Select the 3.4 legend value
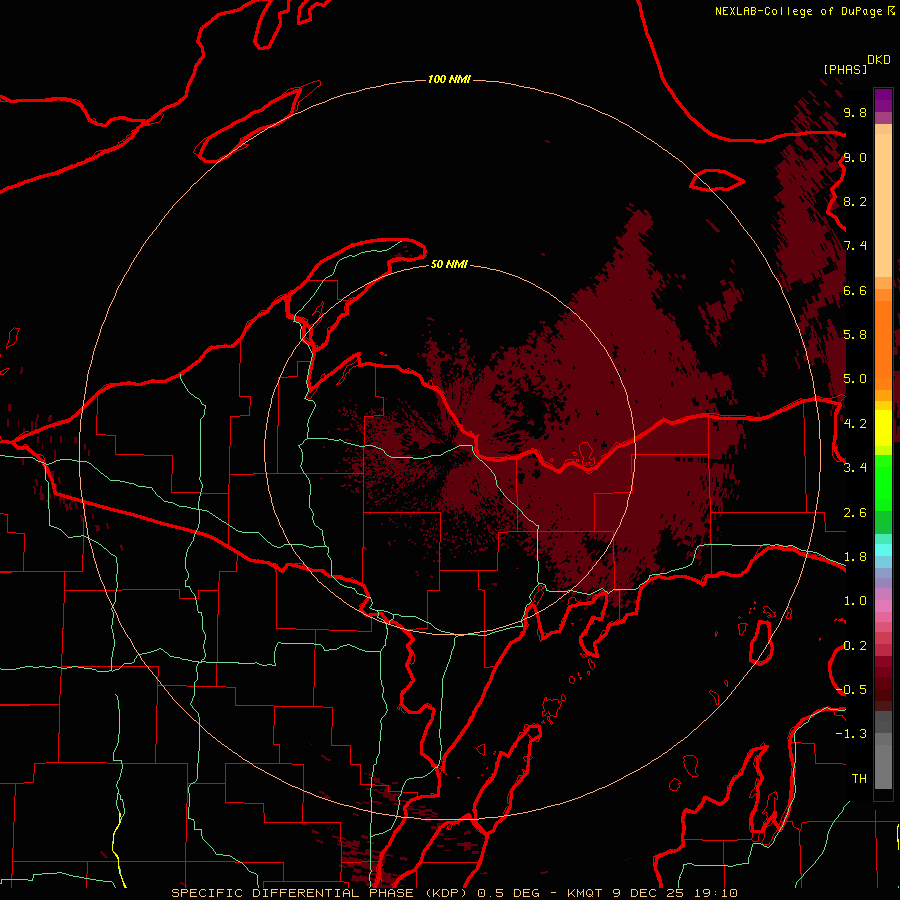900x900 pixels. (x=855, y=467)
